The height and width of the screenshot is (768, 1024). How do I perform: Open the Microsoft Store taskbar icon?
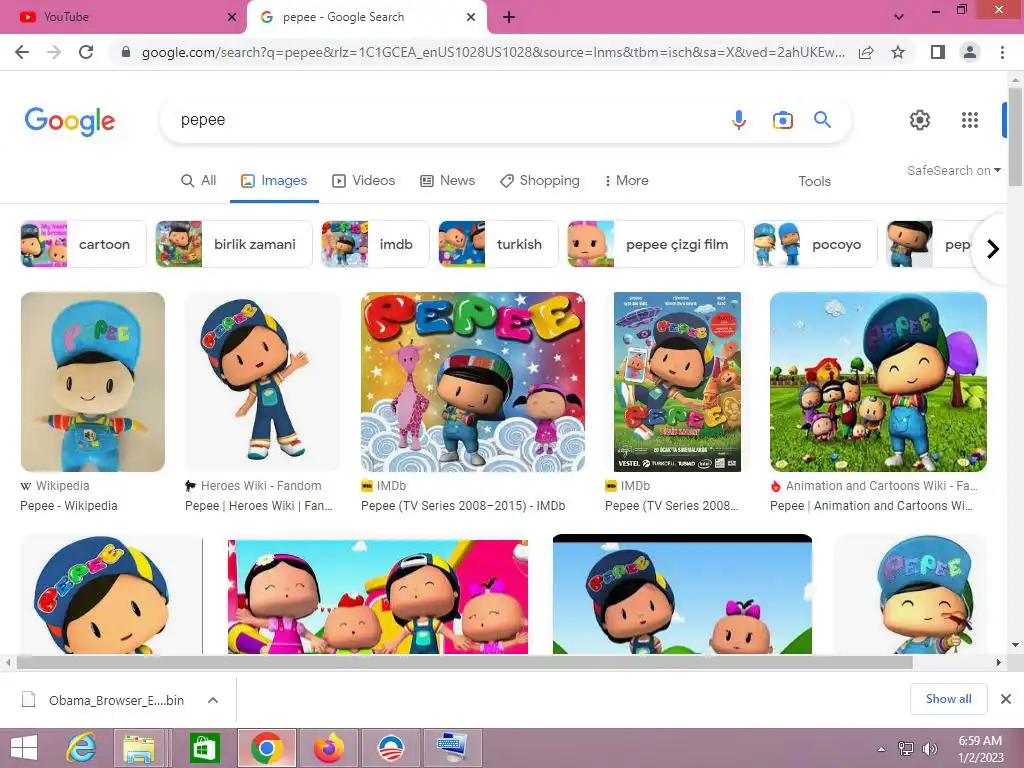(204, 748)
